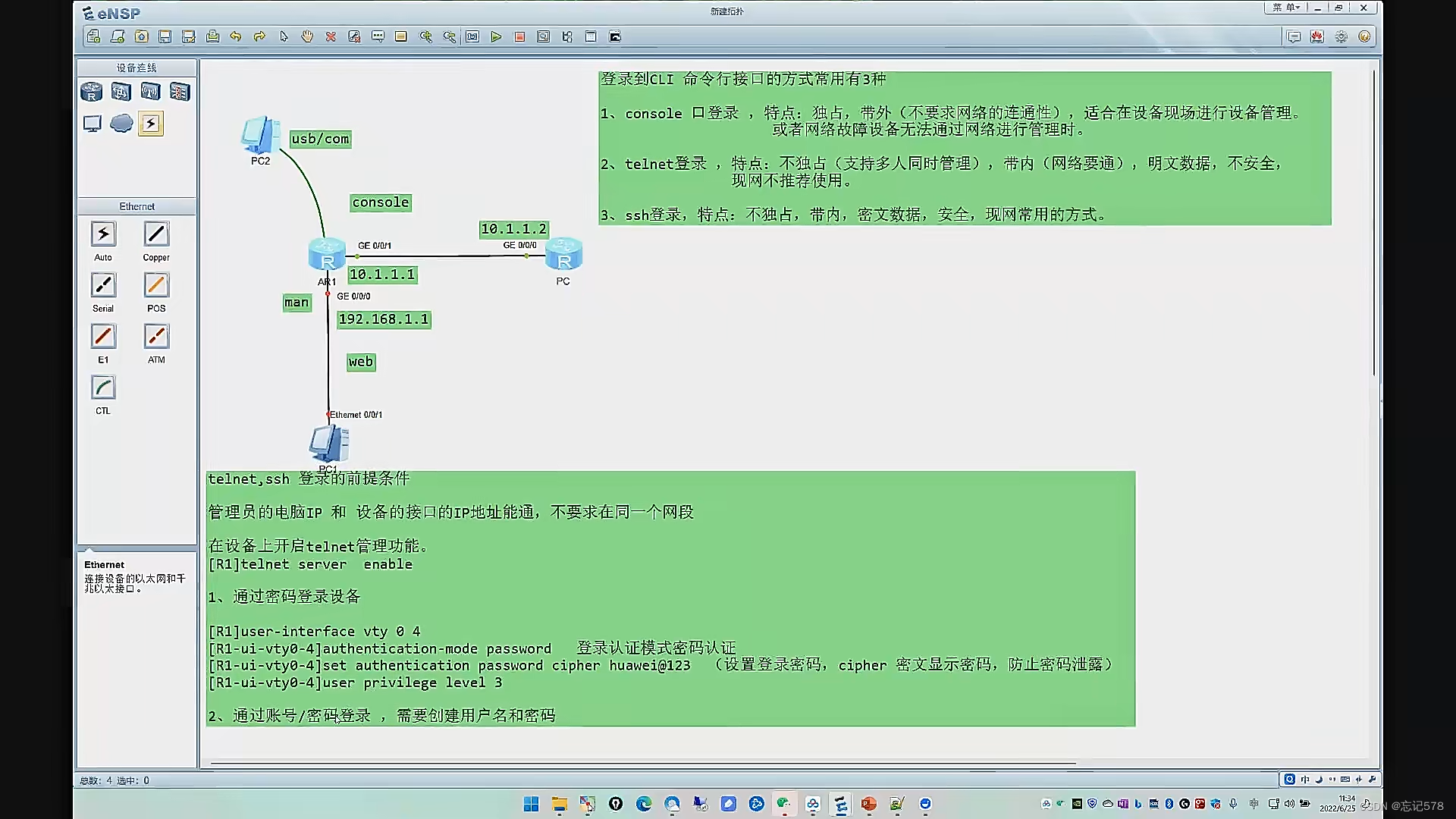Click the Stop devices red square icon
Screen dimensions: 1456x819
(x=519, y=36)
